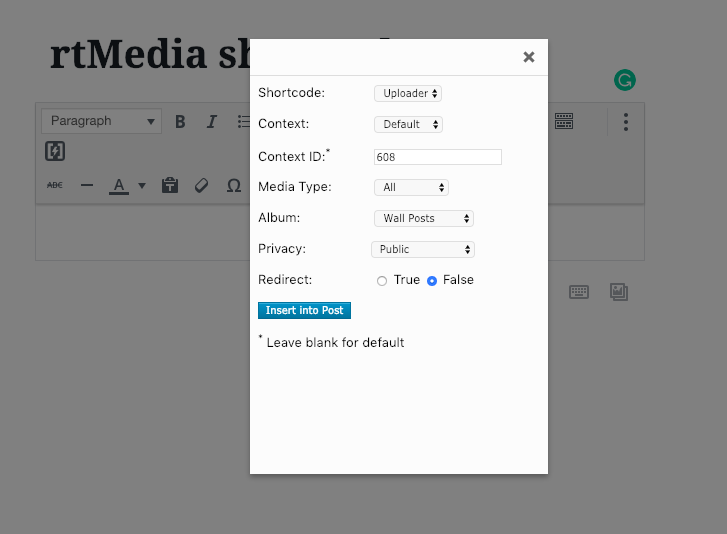727x534 pixels.
Task: Click the strikethrough ABC icon
Action: point(55,185)
